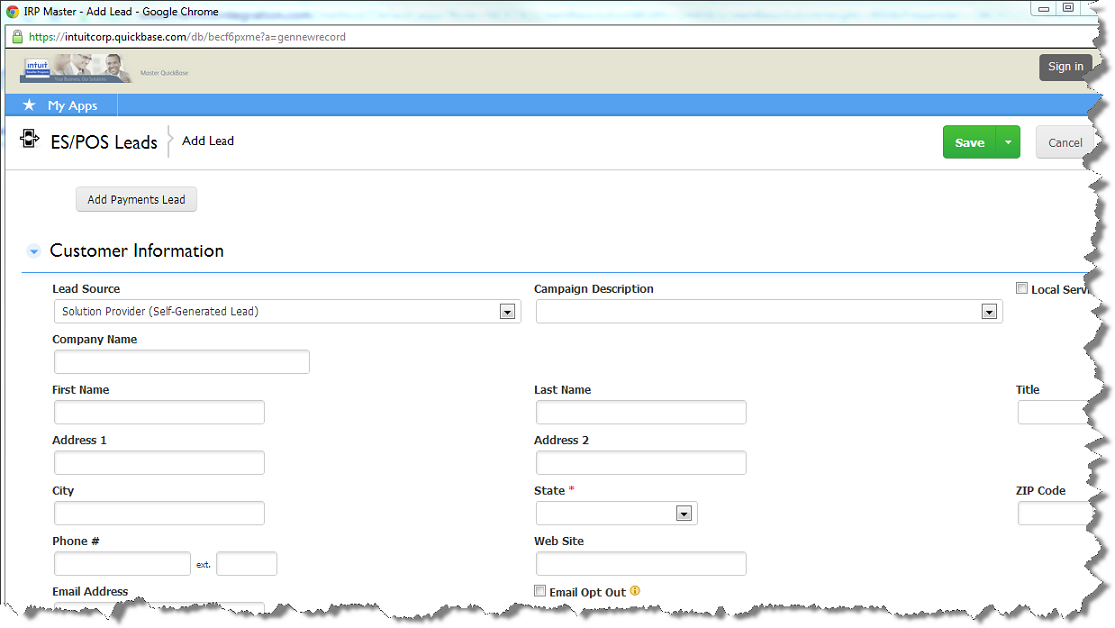
Task: Open the Lead Source dropdown
Action: [x=507, y=312]
